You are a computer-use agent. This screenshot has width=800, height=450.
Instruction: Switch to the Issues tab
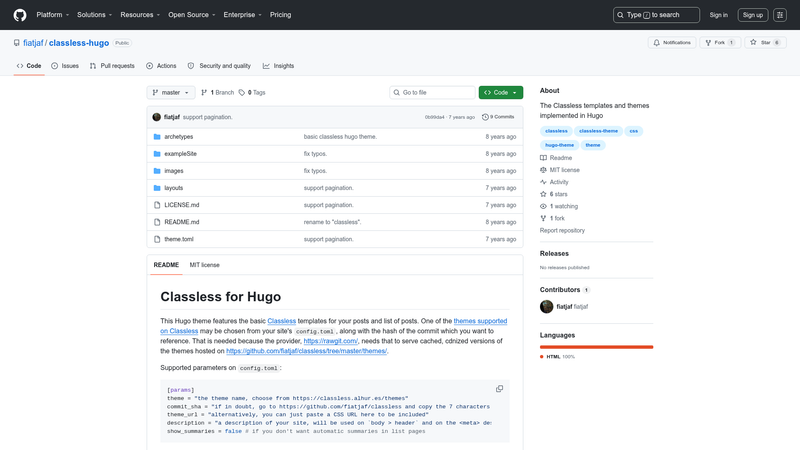[x=65, y=66]
